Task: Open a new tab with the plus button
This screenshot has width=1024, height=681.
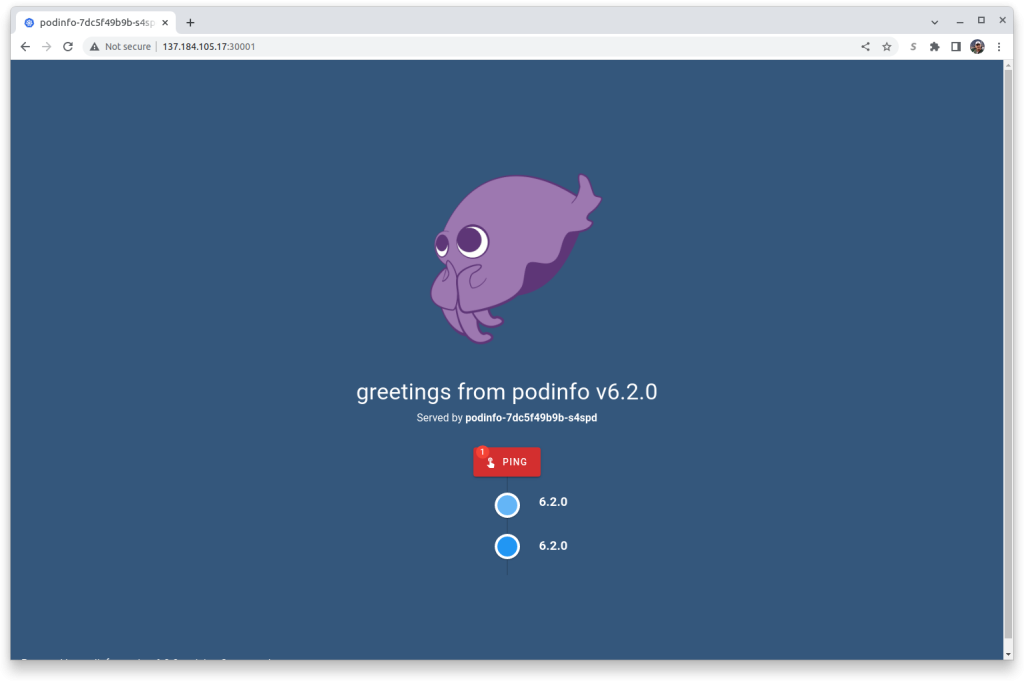Action: (190, 21)
